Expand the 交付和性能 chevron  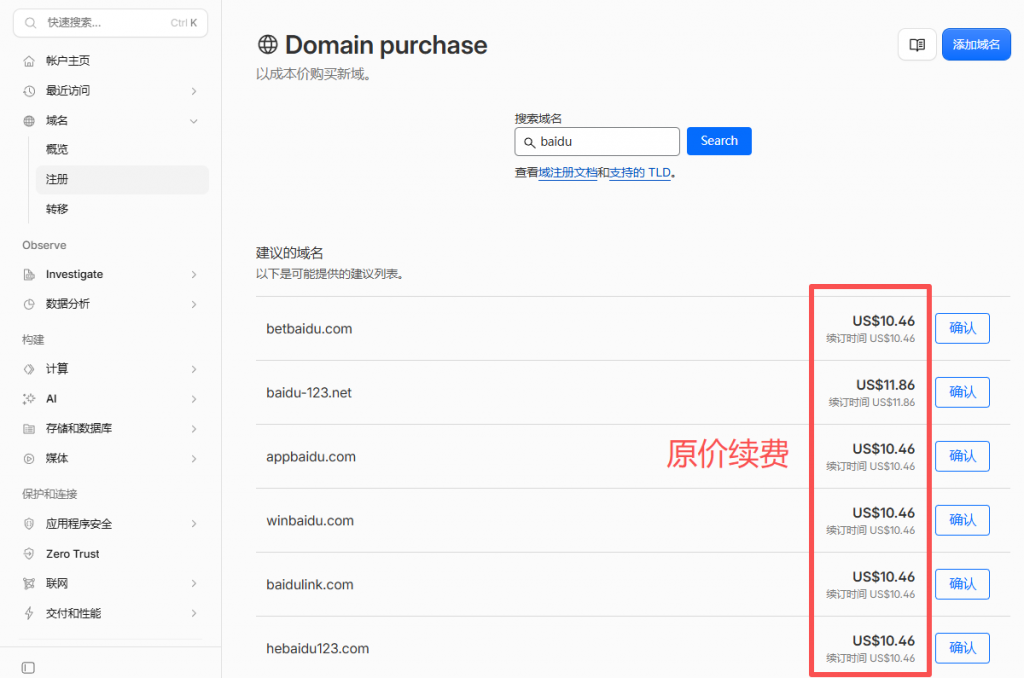(194, 613)
